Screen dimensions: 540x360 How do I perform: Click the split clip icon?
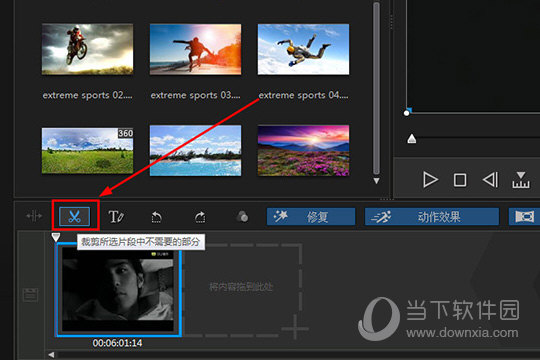pyautogui.click(x=34, y=216)
